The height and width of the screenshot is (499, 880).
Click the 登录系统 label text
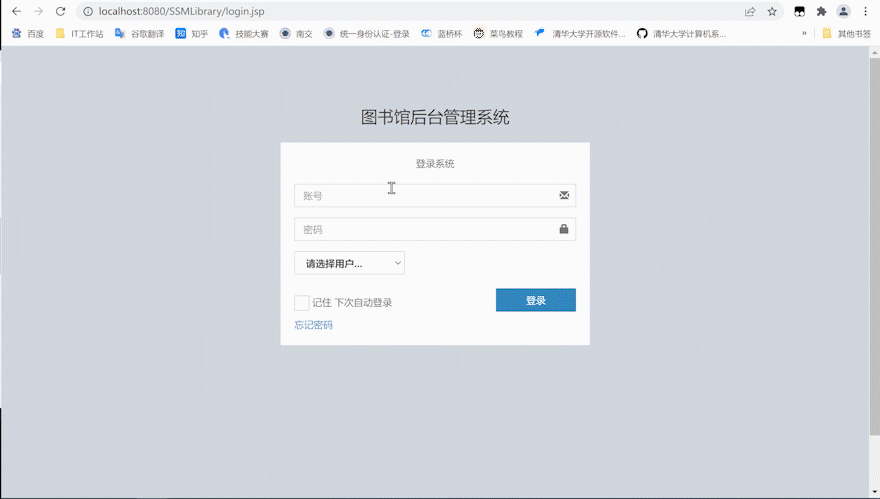coord(435,164)
